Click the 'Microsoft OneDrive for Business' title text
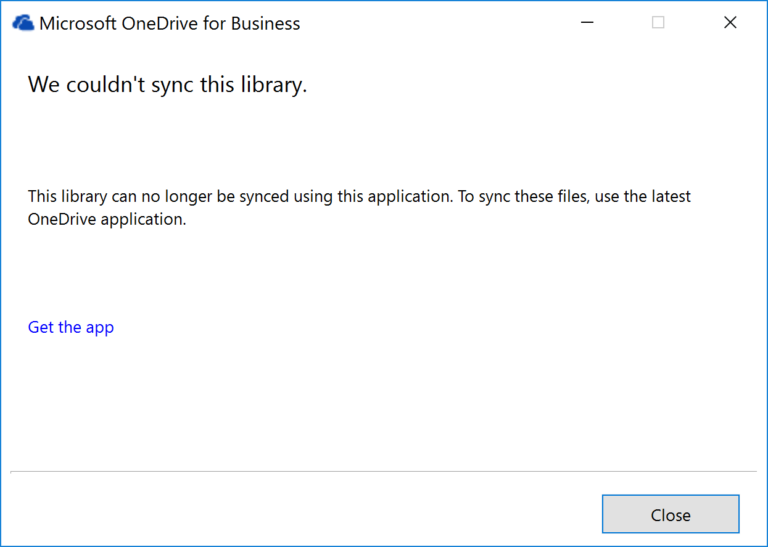This screenshot has height=547, width=768. [x=169, y=24]
